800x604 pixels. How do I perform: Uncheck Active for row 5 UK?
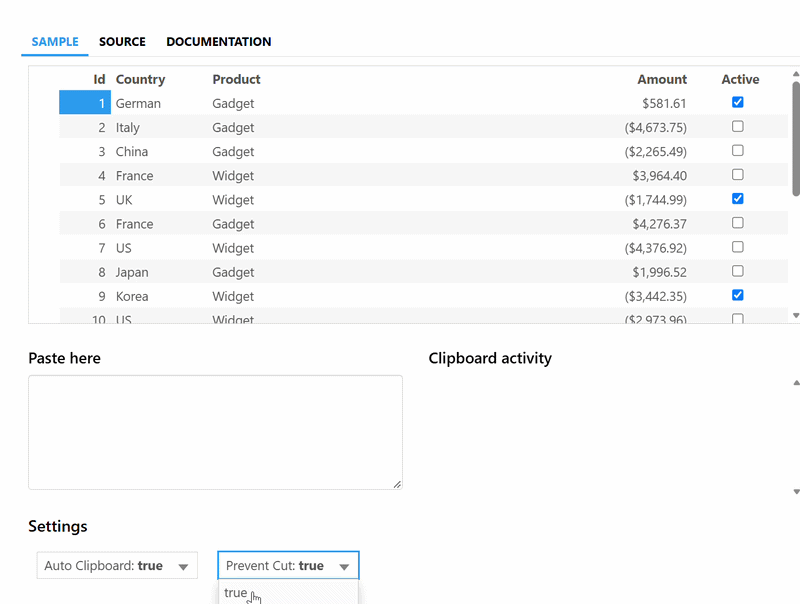[737, 198]
